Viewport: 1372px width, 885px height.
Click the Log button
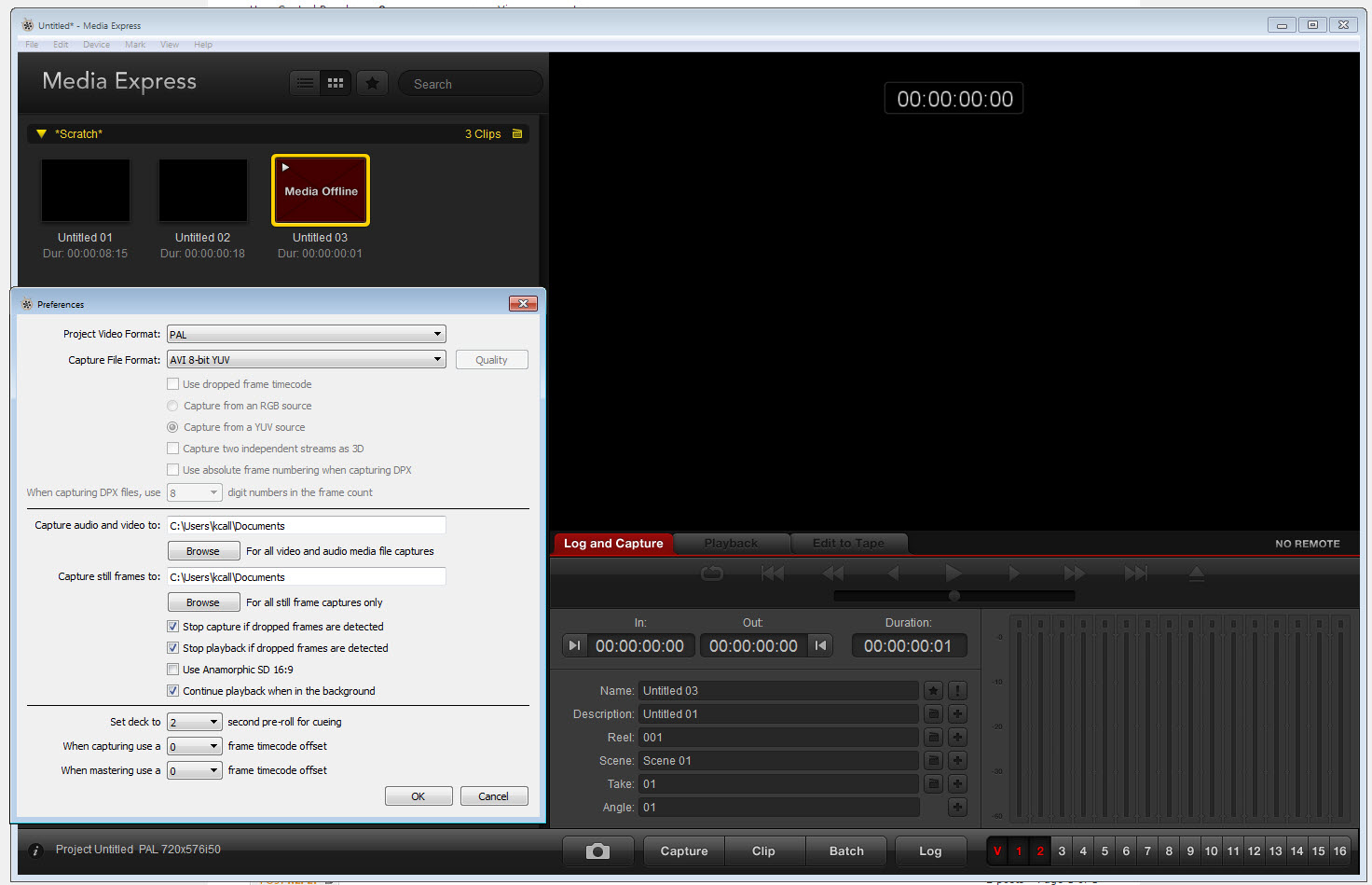[930, 850]
